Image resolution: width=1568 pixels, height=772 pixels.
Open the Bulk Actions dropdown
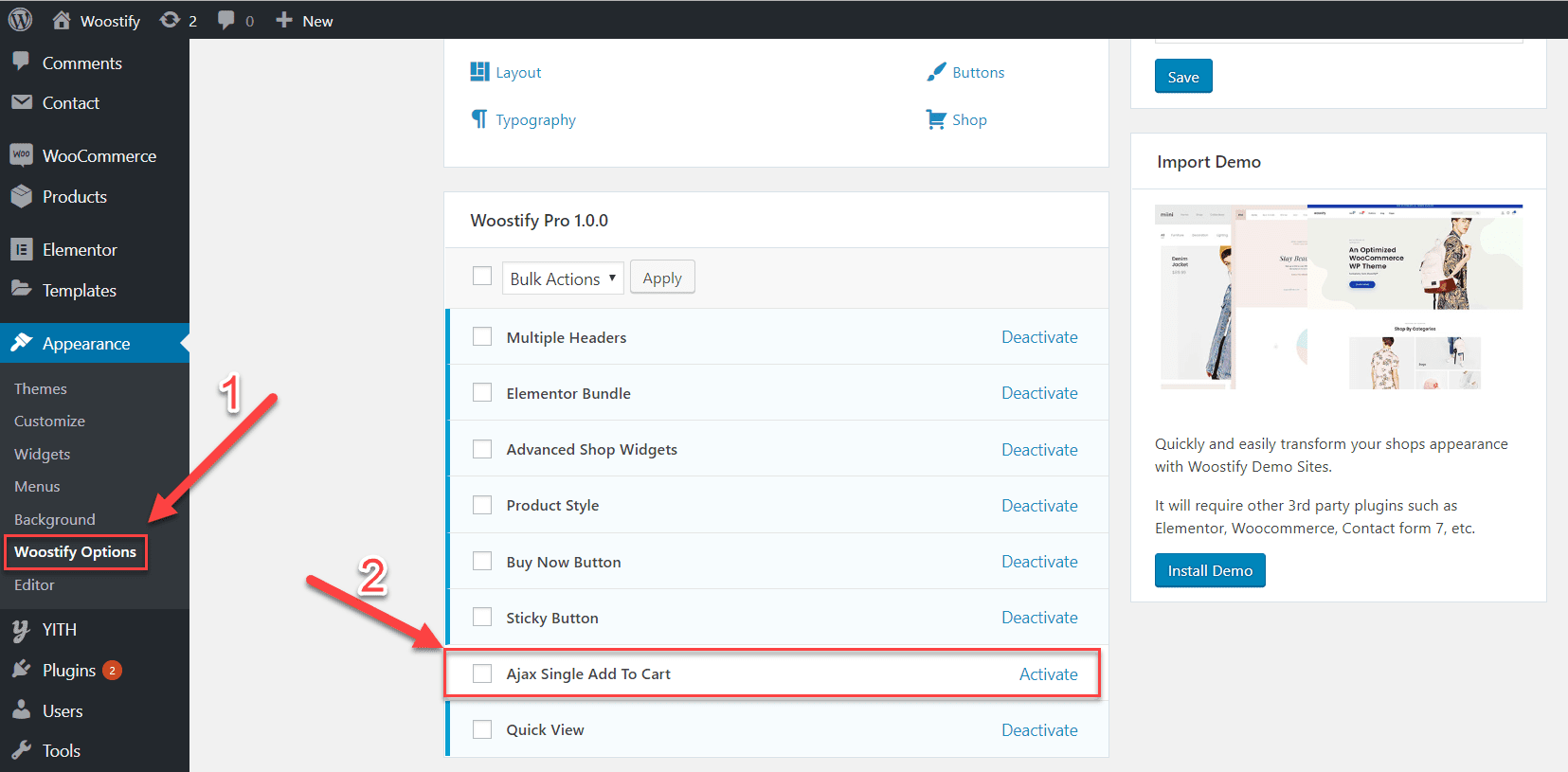point(563,278)
